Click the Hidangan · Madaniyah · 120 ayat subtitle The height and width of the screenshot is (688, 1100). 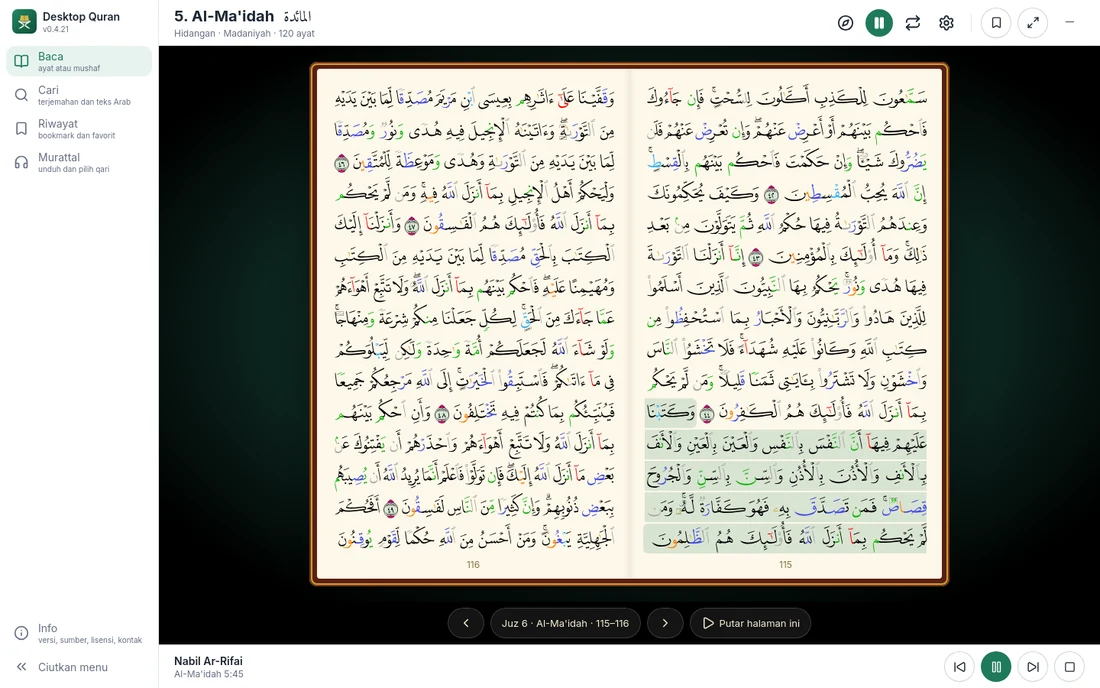[x=244, y=34]
